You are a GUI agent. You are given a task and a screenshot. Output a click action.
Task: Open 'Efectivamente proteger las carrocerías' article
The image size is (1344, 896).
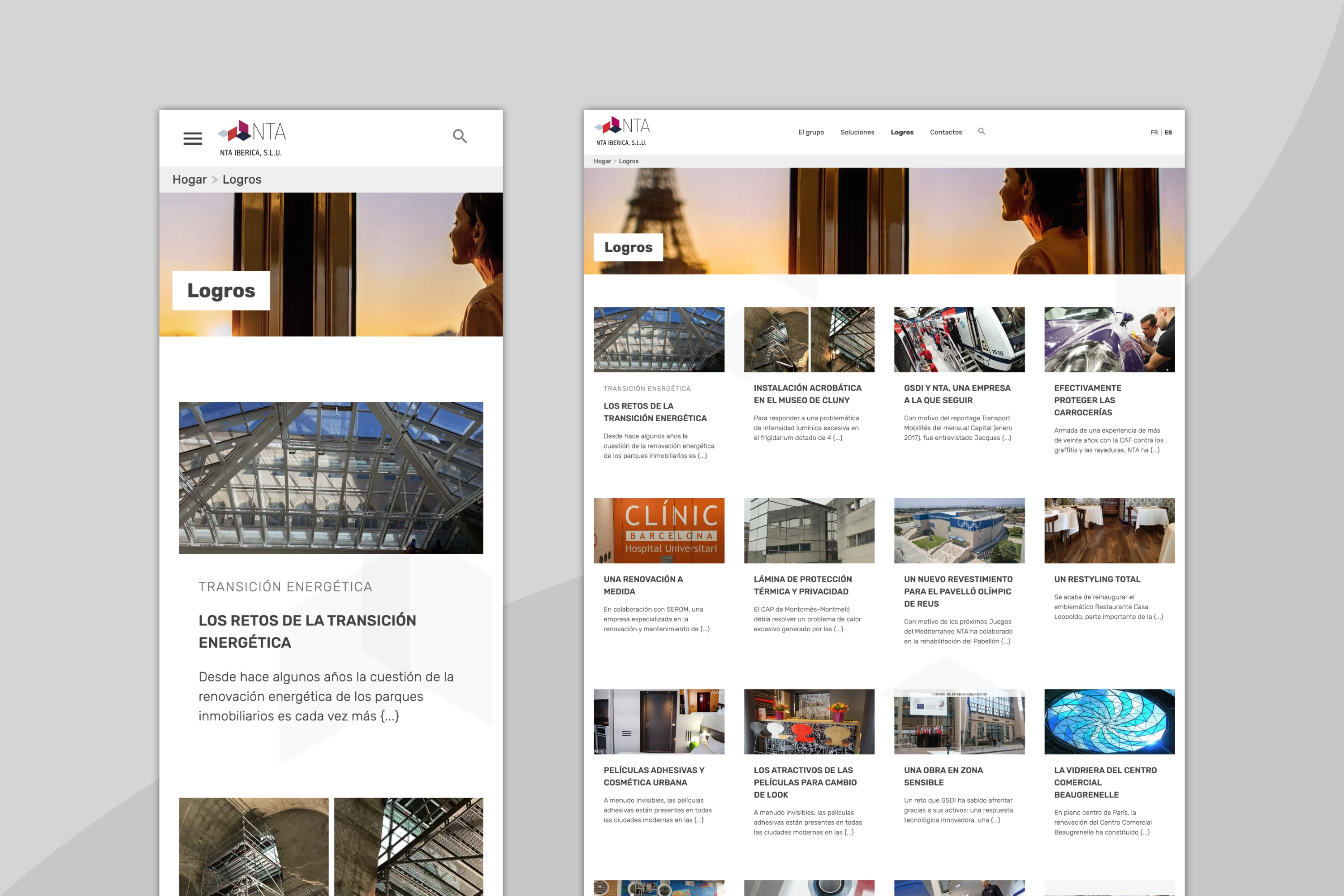pyautogui.click(x=1087, y=400)
